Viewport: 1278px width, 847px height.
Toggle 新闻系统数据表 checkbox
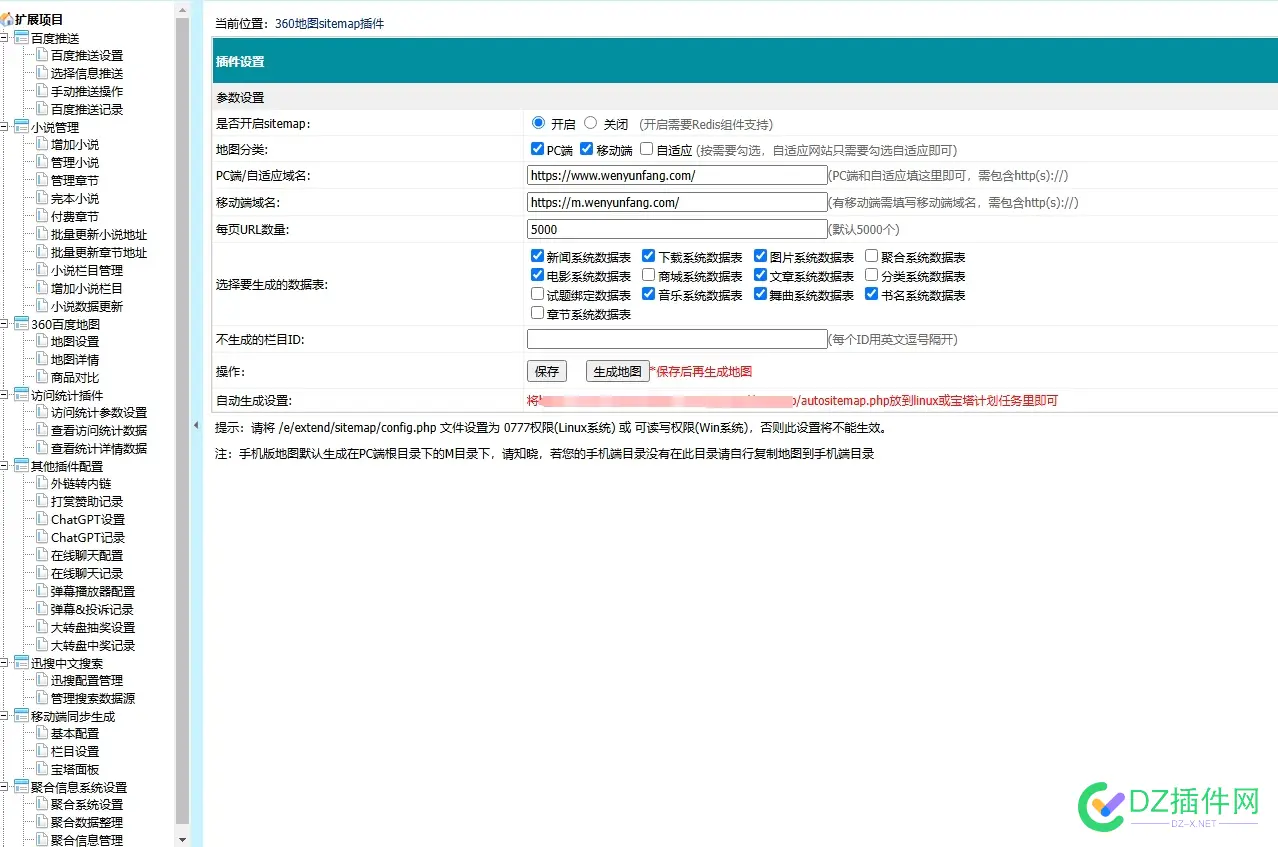pos(538,256)
